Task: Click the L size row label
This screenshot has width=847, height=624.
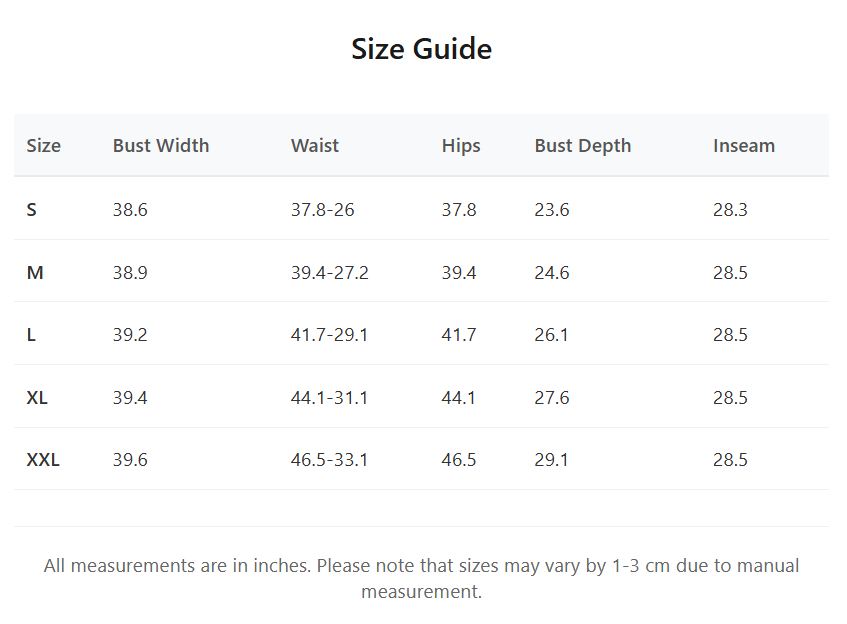Action: point(31,334)
